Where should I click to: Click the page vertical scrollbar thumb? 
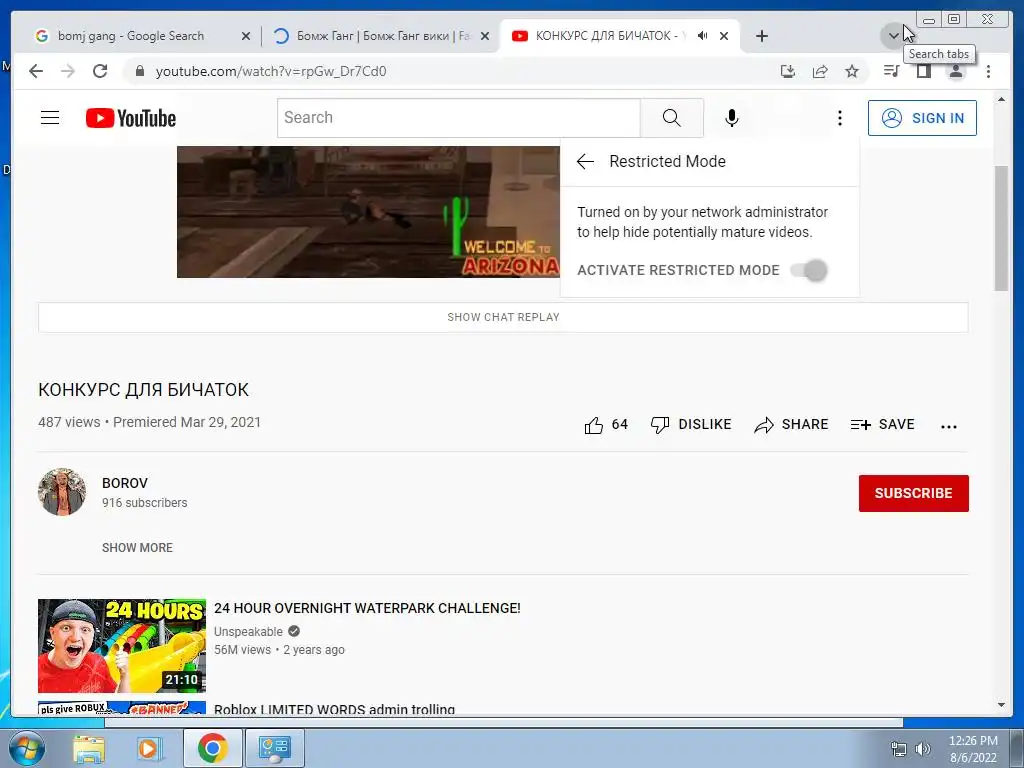[x=1001, y=227]
